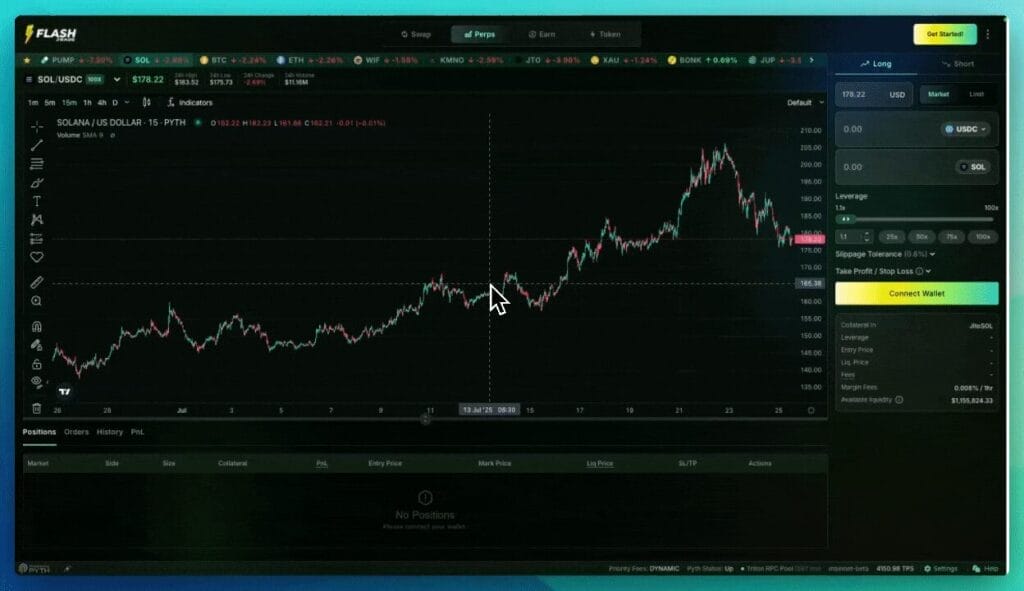Select the trend line drawing tool

coord(37,145)
